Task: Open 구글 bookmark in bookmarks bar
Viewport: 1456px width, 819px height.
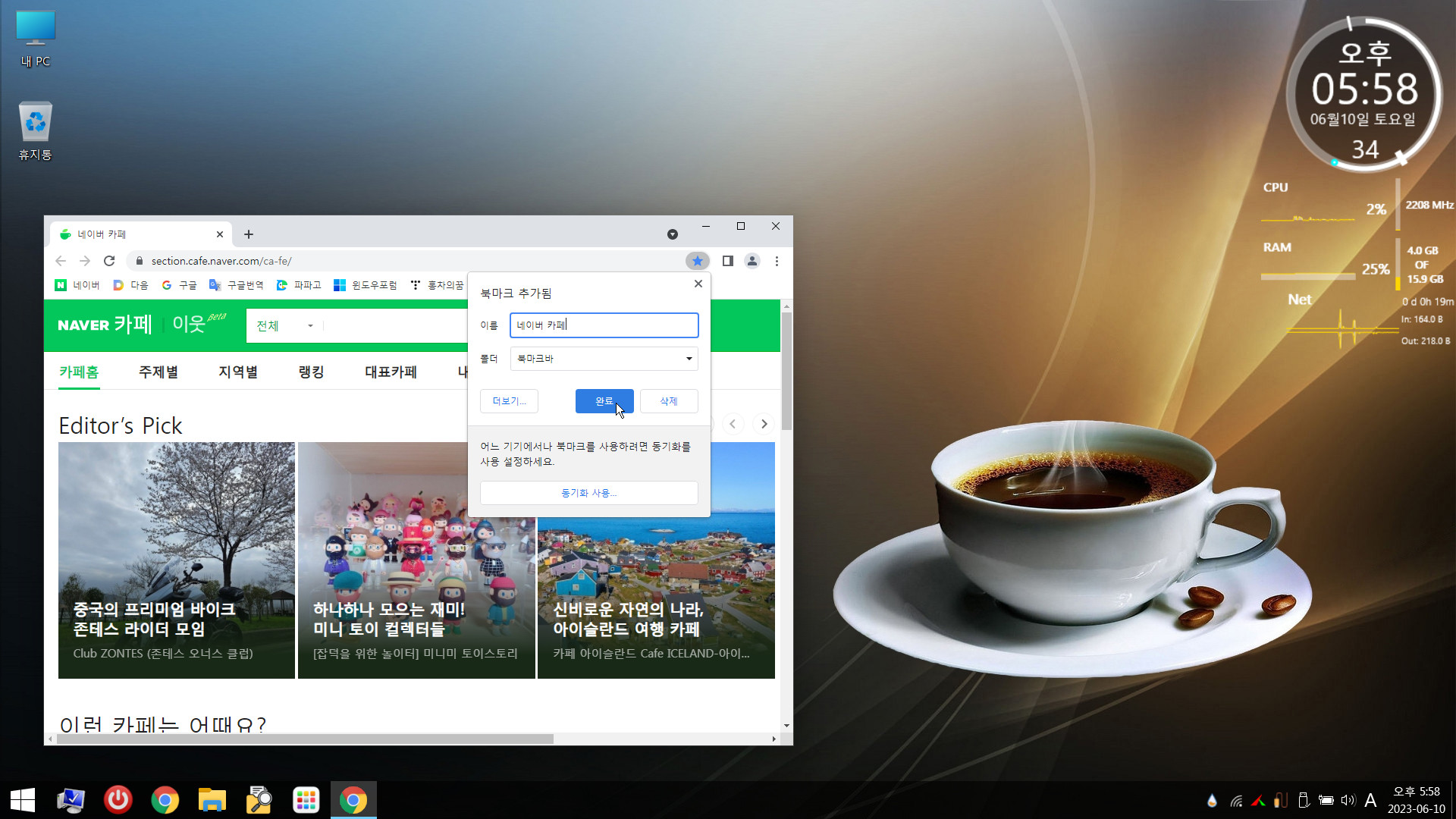Action: coord(179,285)
